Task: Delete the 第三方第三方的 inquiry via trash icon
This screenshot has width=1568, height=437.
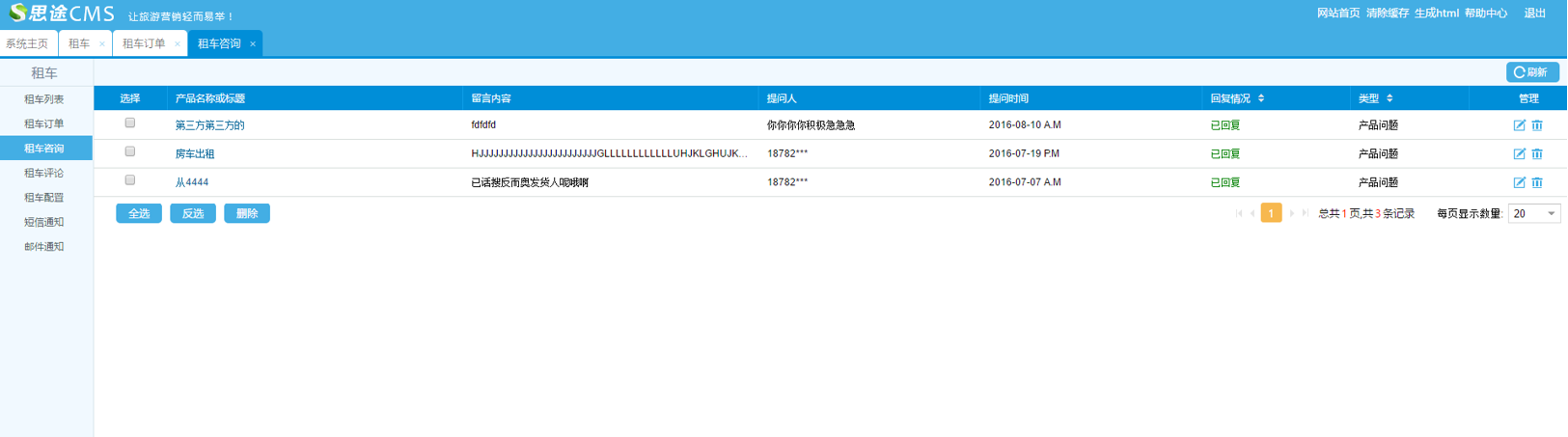Action: 1537,125
